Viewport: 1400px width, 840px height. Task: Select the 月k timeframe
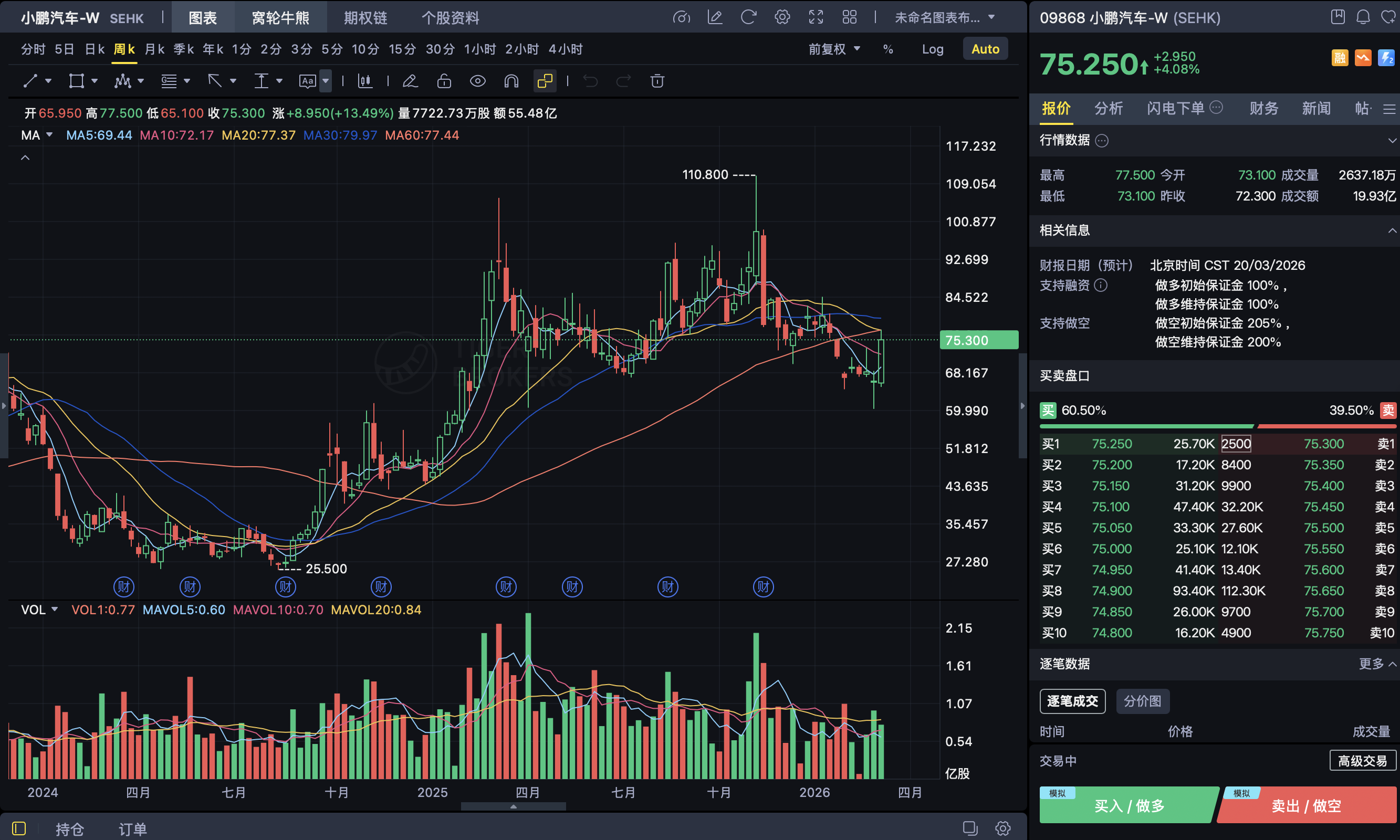154,49
